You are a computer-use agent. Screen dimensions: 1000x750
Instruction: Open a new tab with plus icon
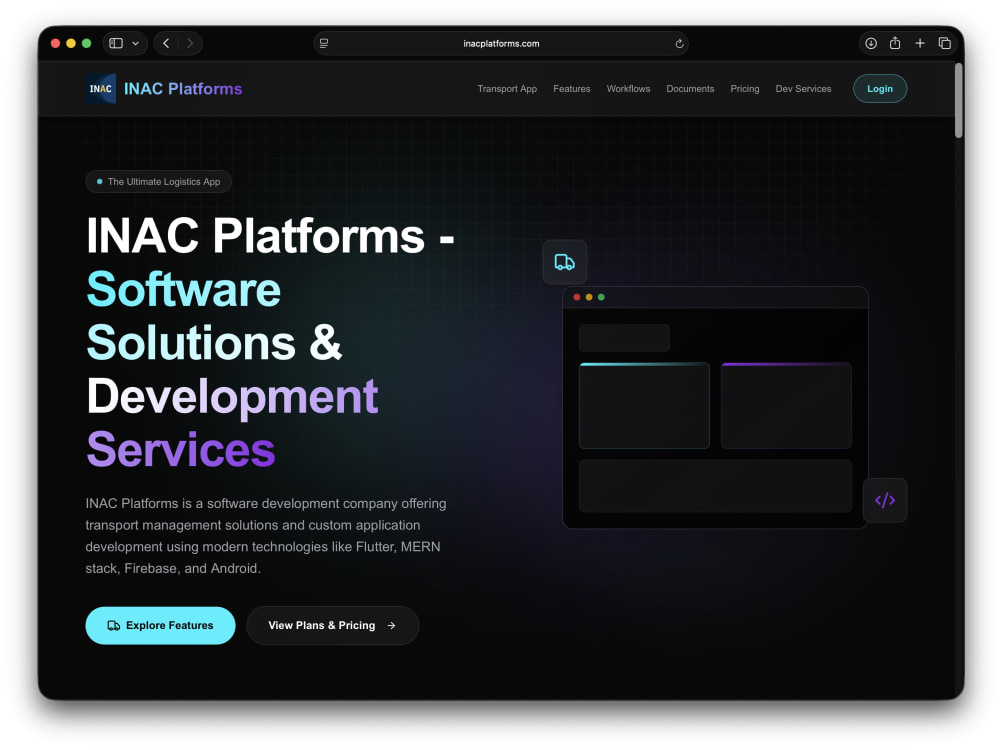coord(920,43)
